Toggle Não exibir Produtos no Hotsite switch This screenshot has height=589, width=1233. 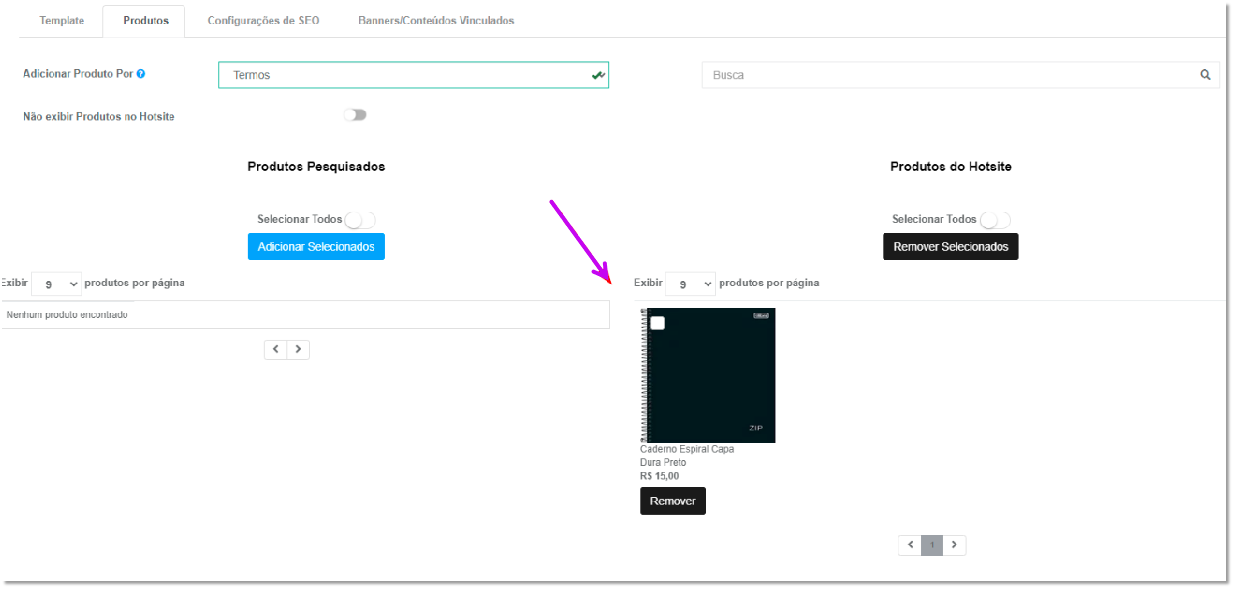click(355, 115)
